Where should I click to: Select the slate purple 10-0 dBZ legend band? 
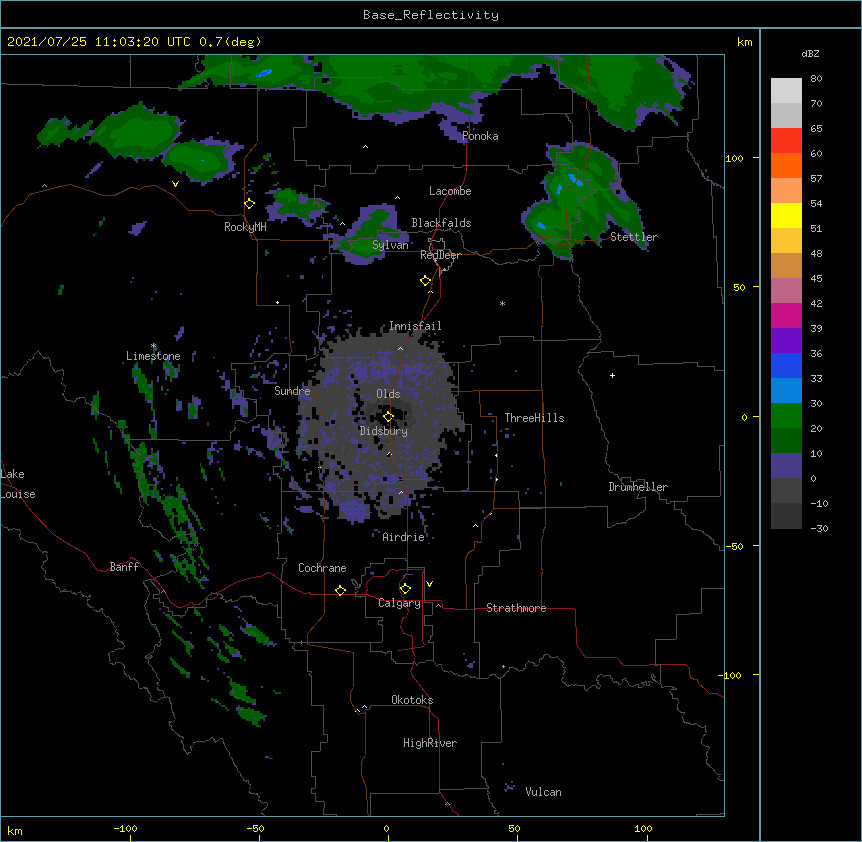pos(786,466)
